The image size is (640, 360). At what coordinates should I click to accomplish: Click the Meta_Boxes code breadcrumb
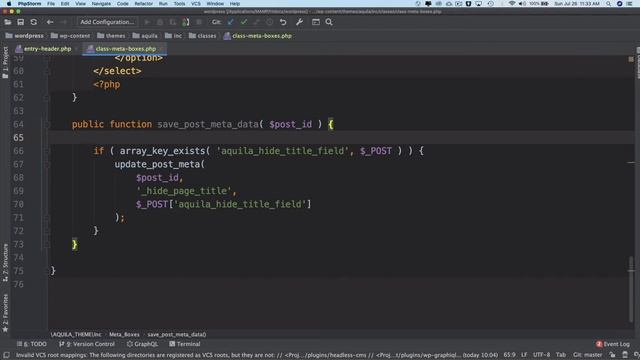pos(124,334)
